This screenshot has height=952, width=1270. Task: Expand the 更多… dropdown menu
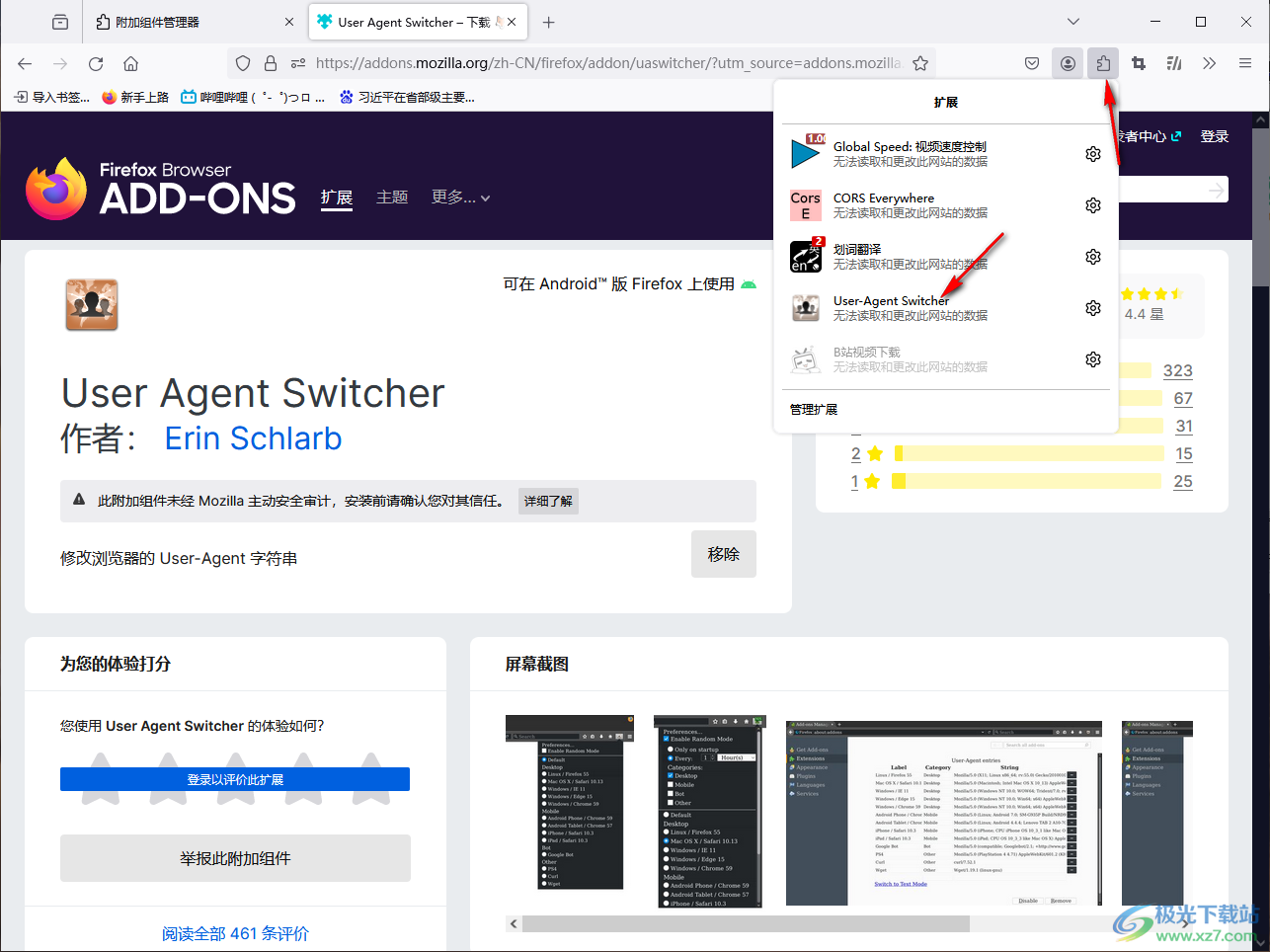460,198
